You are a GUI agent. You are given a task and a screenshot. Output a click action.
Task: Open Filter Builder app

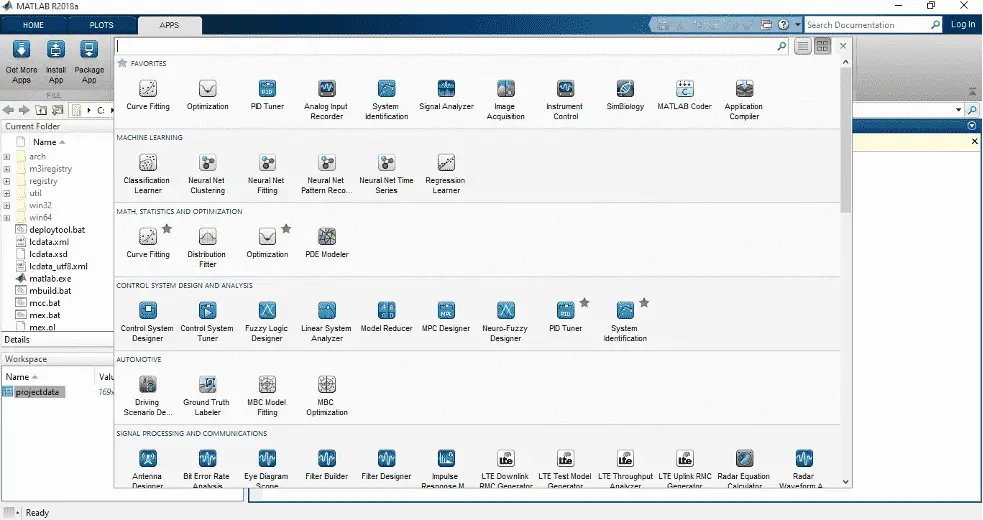(x=327, y=465)
